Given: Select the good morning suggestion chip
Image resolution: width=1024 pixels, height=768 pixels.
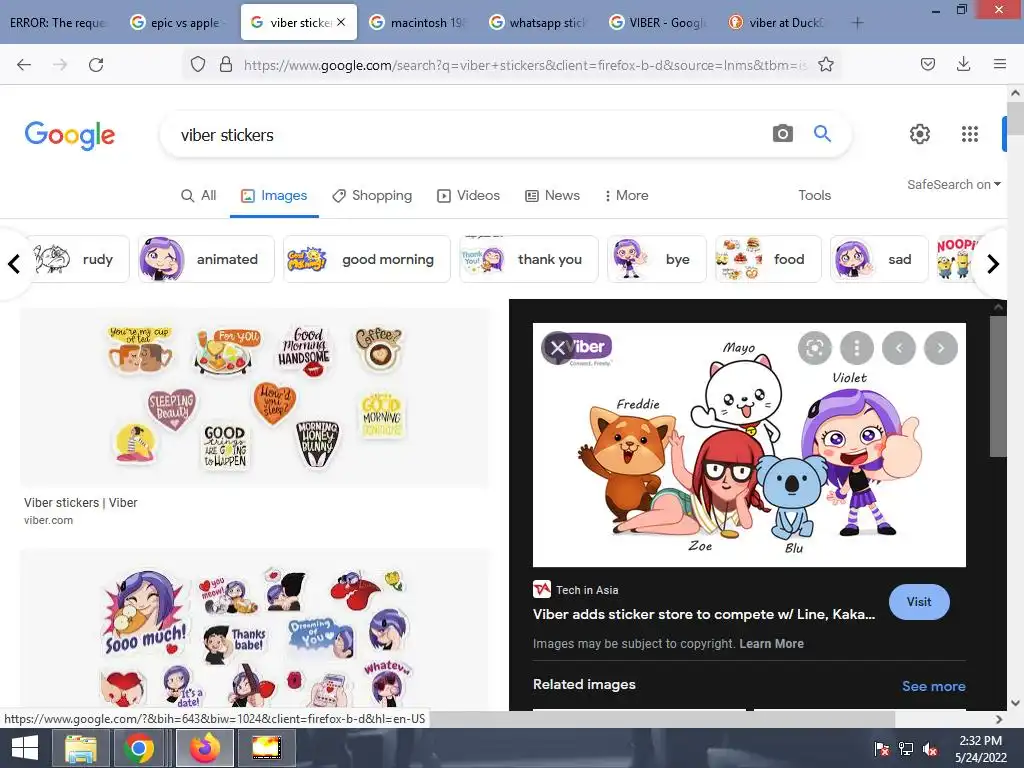Looking at the screenshot, I should click(366, 259).
